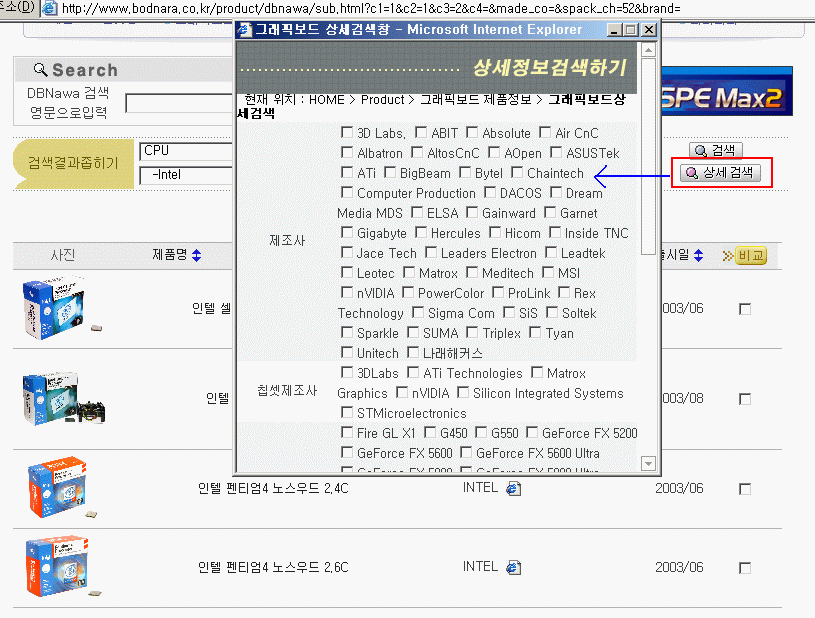Click the popup title bar IE icon

(x=244, y=30)
